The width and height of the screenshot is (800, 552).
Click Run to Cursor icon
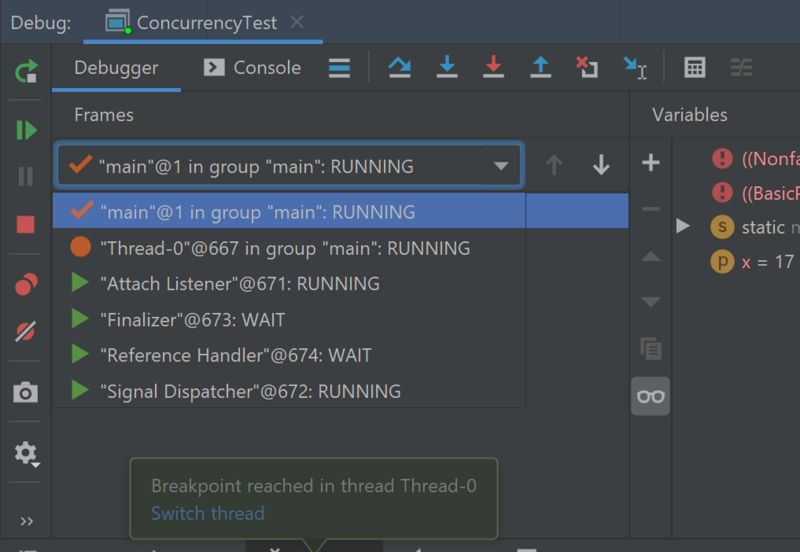pyautogui.click(x=635, y=68)
